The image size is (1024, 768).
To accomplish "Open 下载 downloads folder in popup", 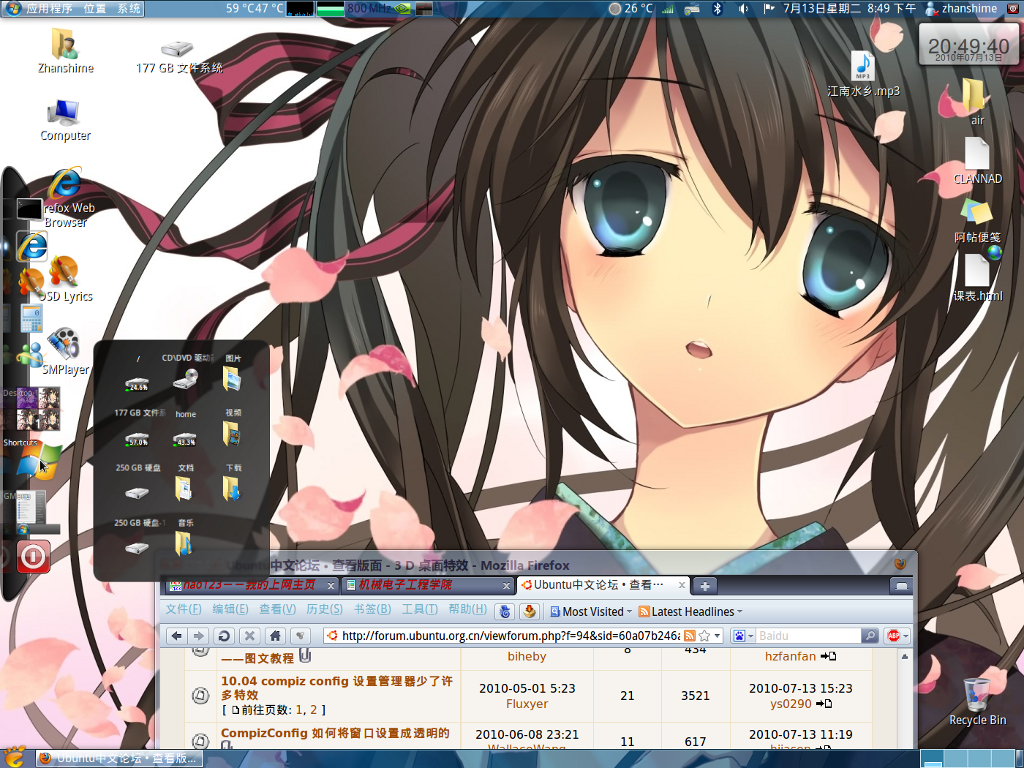I will pyautogui.click(x=232, y=489).
